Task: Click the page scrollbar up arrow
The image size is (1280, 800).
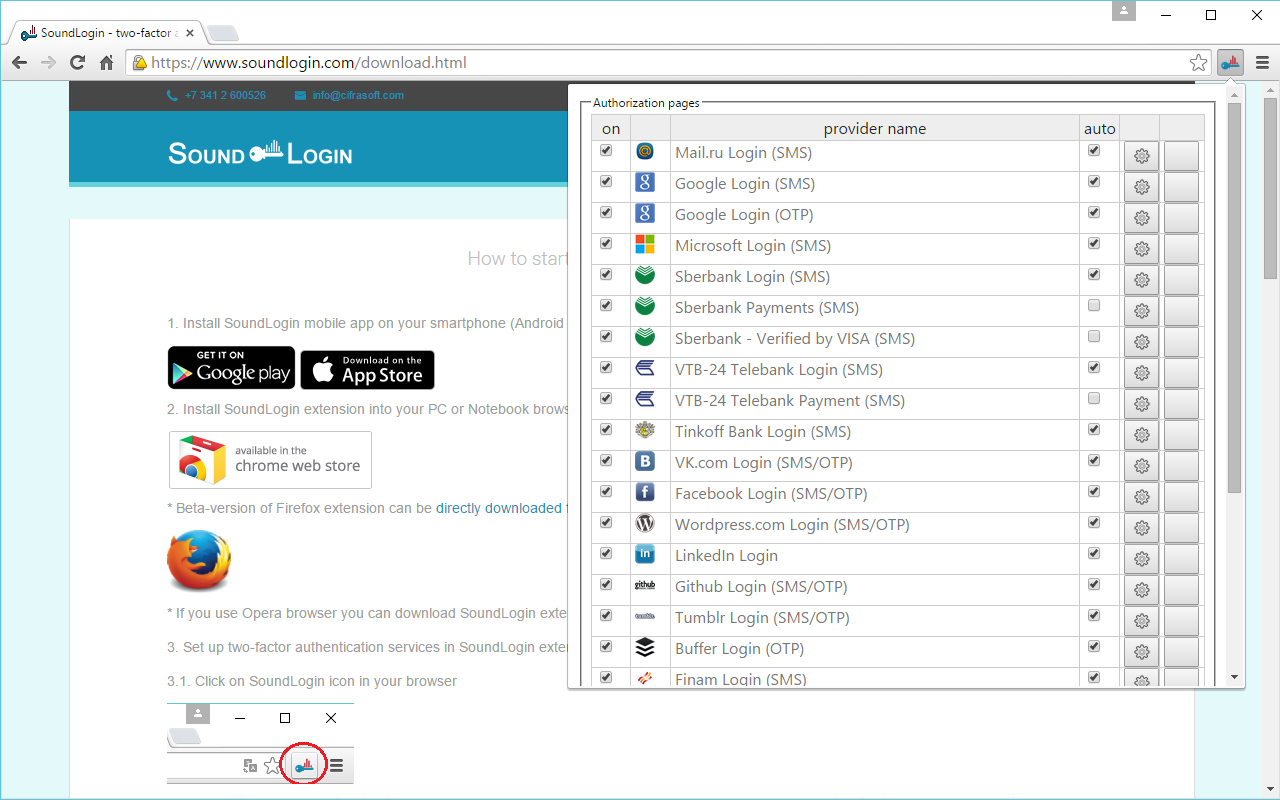Action: tap(1271, 91)
